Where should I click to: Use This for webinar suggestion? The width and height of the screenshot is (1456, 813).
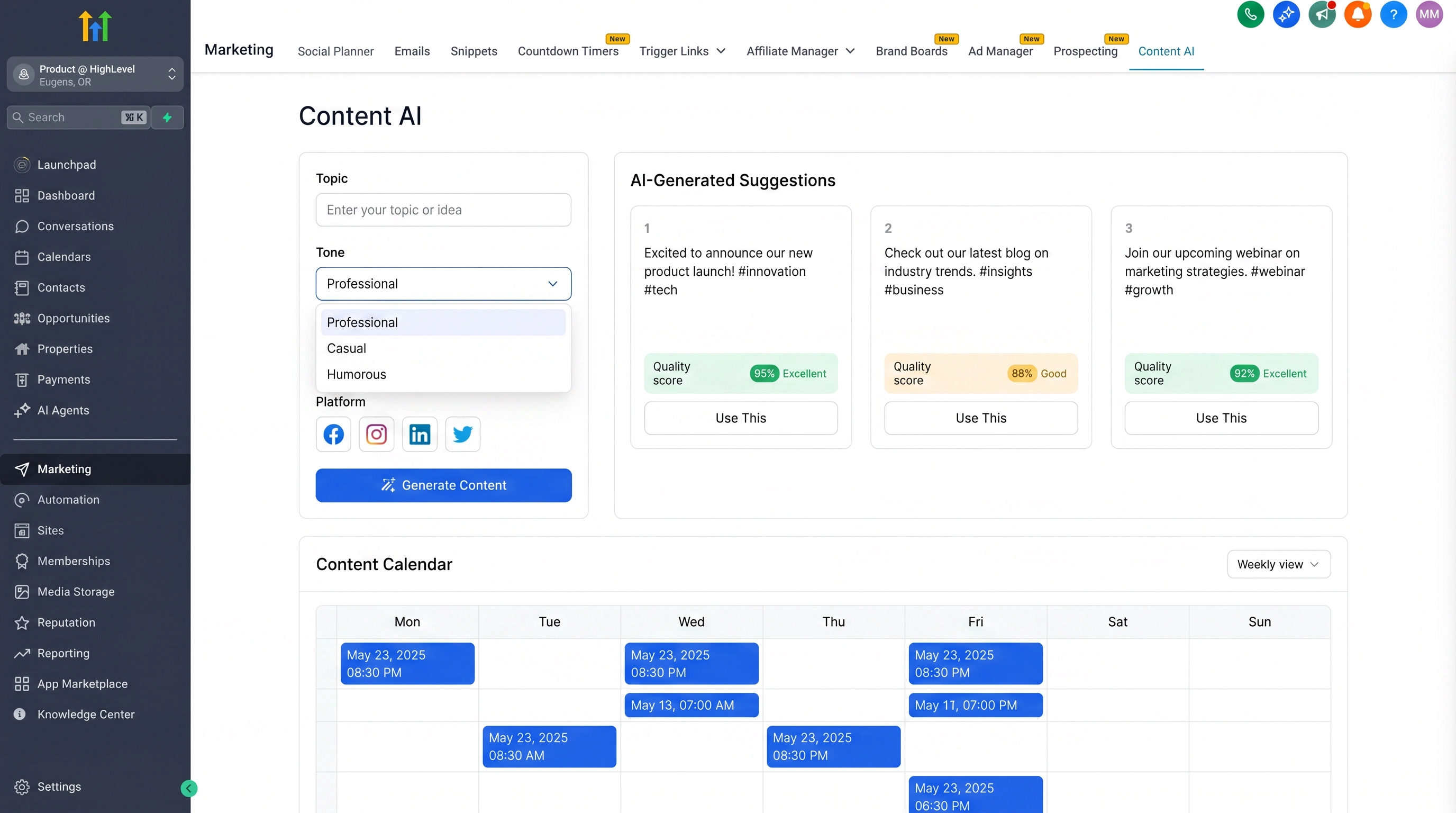[1221, 418]
